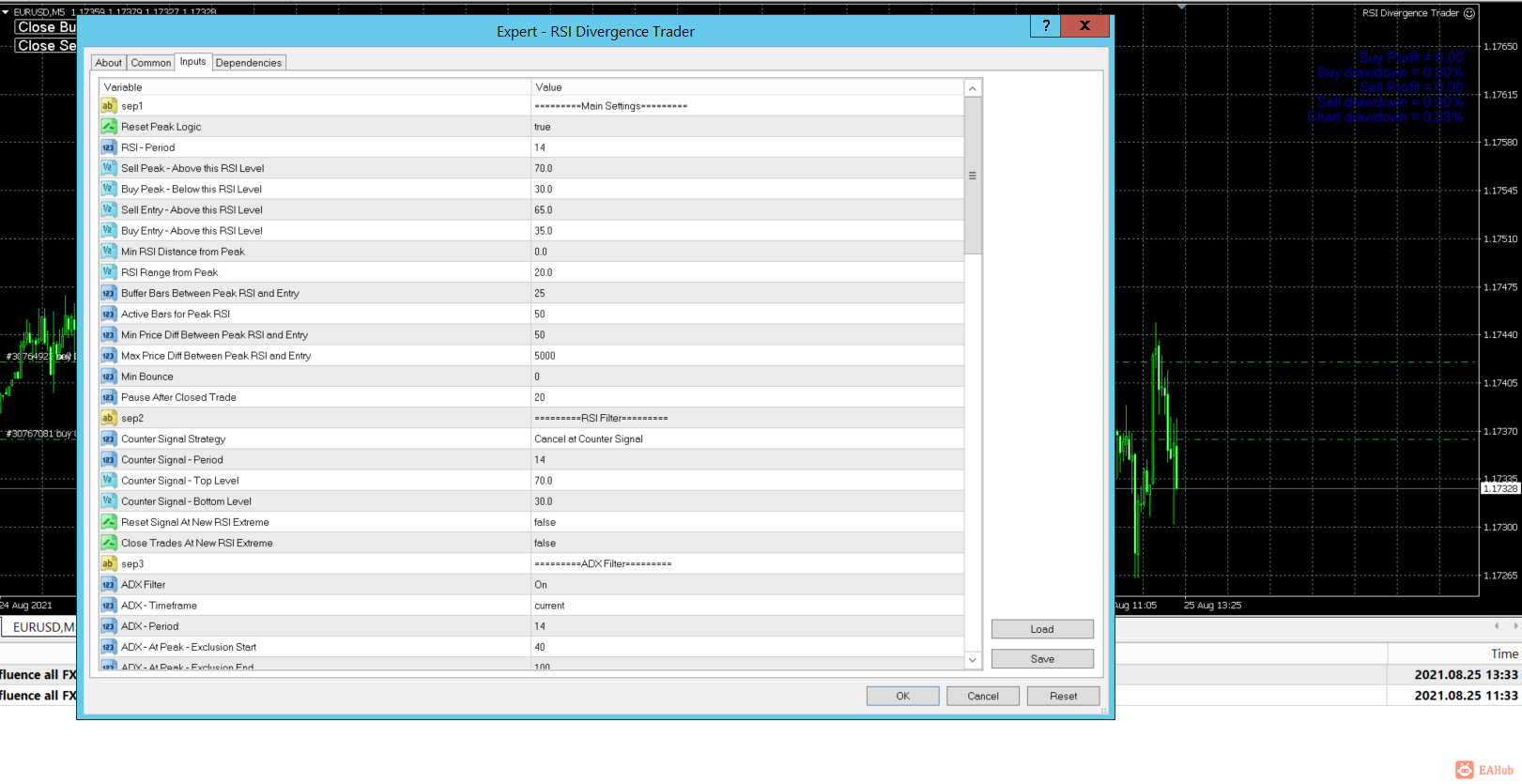
Task: Click the Chart drawdown text on the chart
Action: pos(1386,117)
